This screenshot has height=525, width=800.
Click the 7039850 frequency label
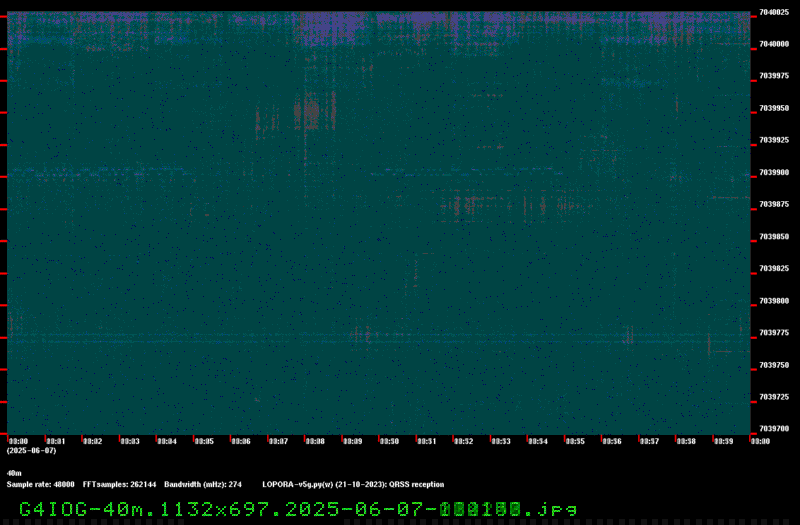tap(774, 237)
